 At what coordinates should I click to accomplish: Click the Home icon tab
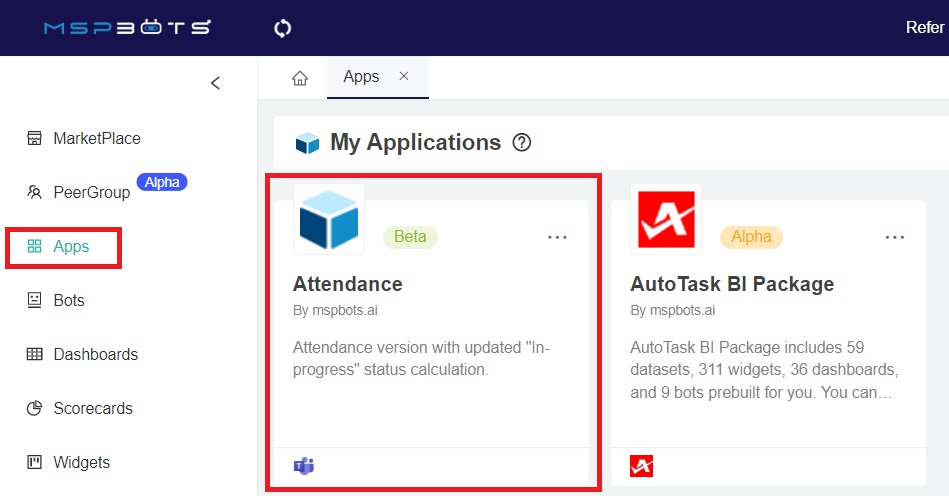click(300, 78)
